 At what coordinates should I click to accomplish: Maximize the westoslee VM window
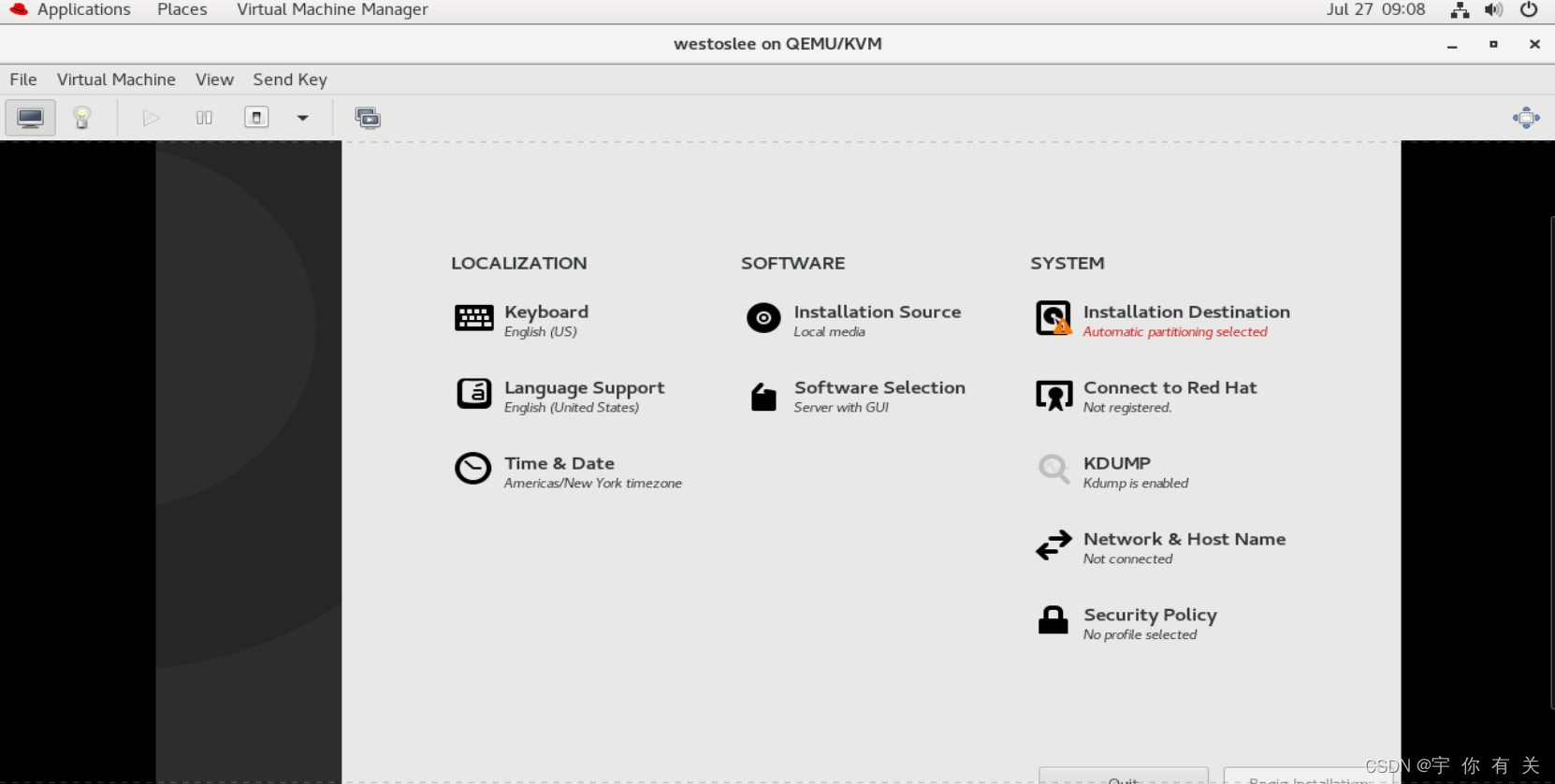point(1493,44)
